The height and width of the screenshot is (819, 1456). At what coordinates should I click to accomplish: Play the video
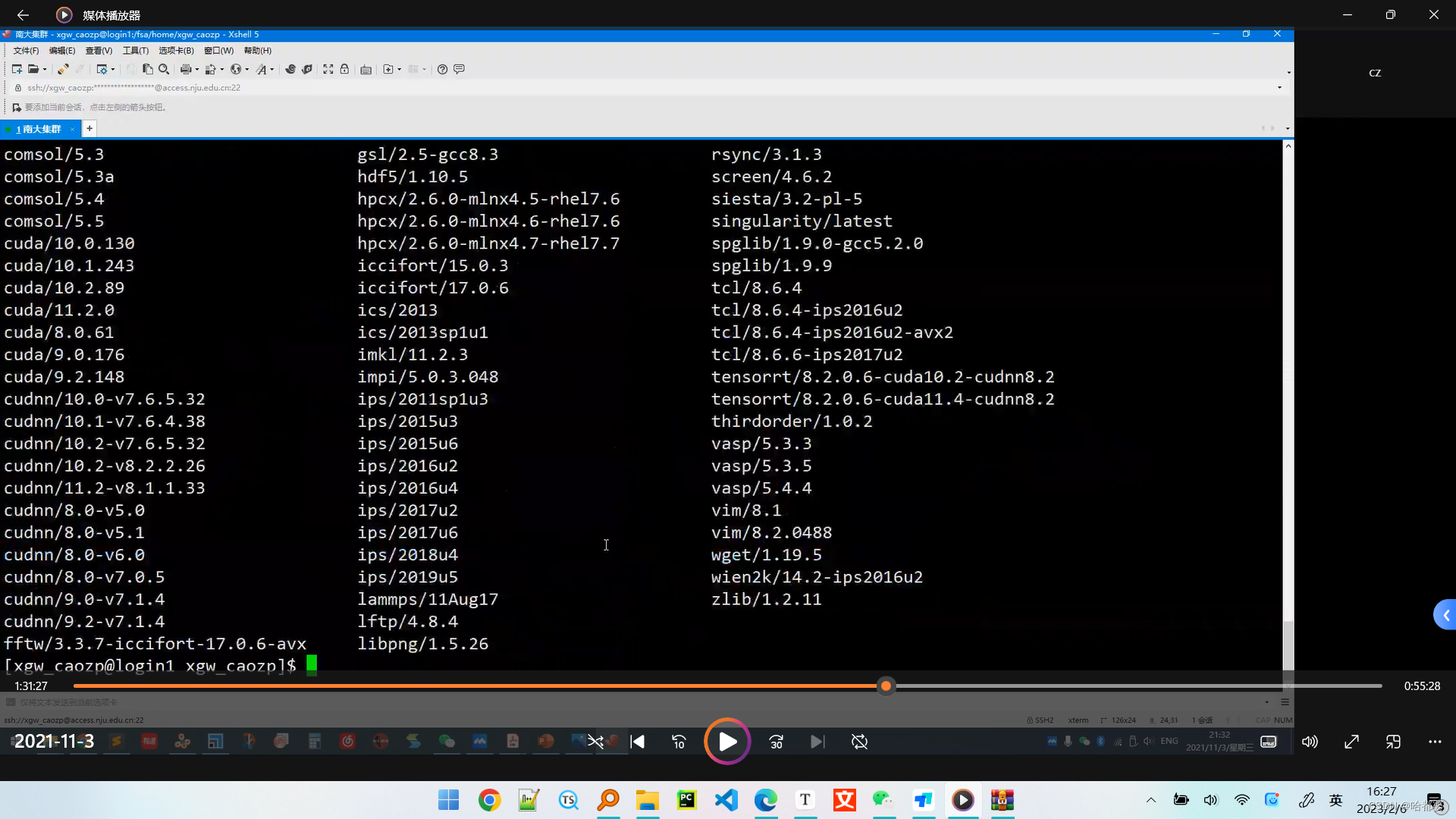point(726,742)
